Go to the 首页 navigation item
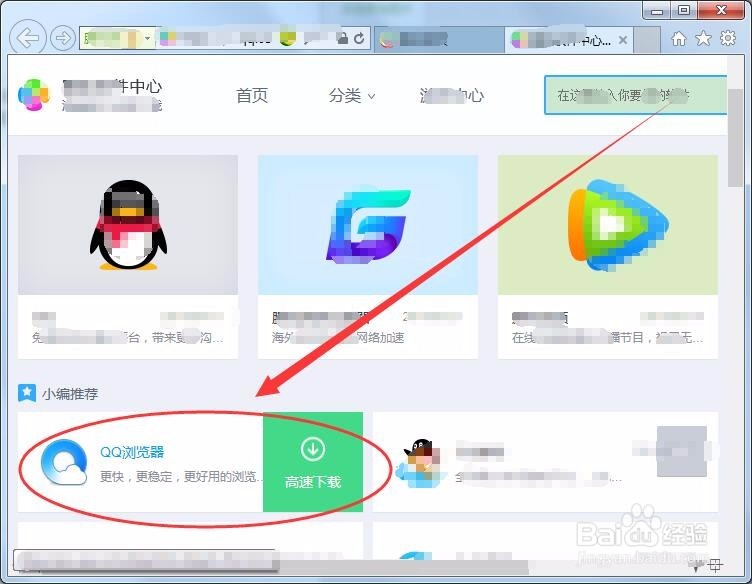Screen dimensions: 752x584 (x=252, y=95)
